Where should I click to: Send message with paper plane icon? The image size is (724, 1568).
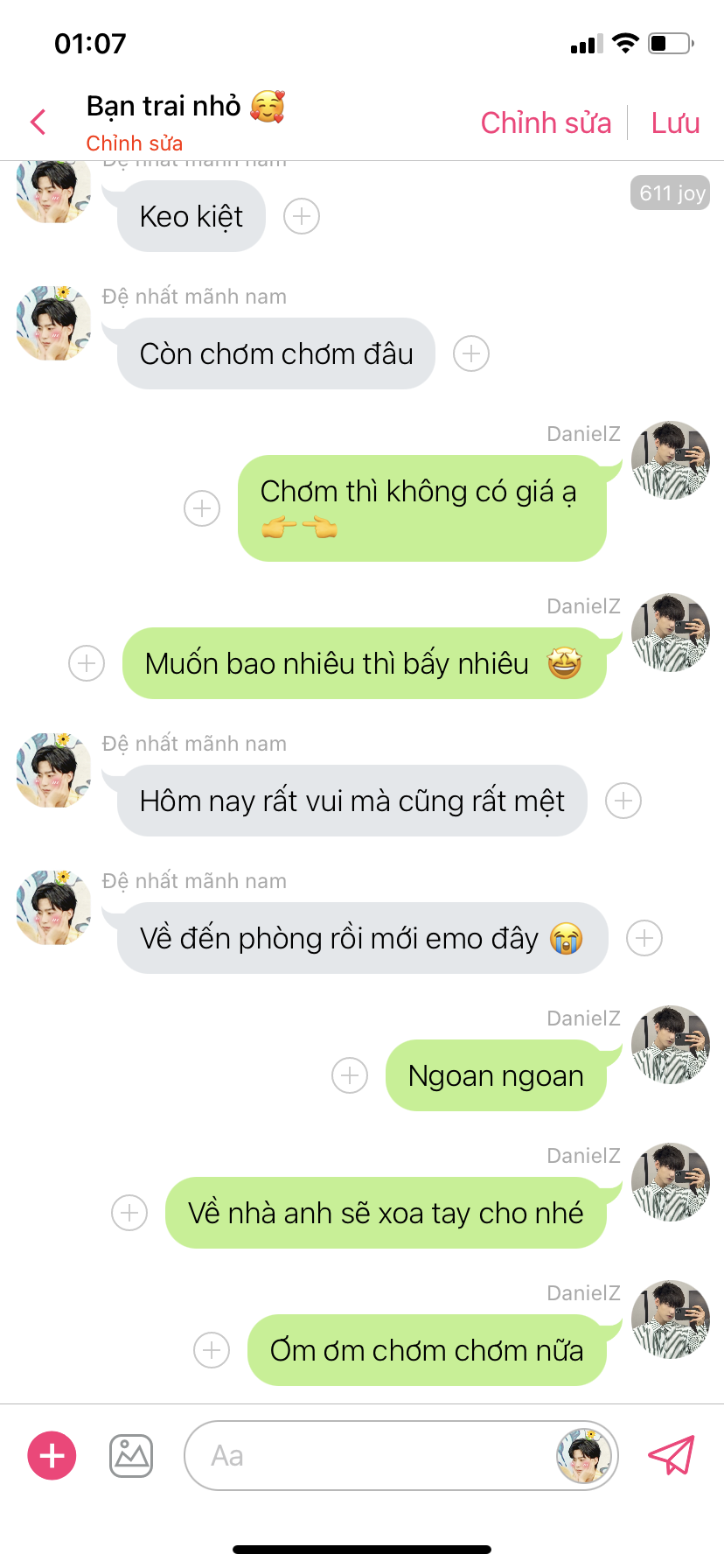tap(671, 1455)
